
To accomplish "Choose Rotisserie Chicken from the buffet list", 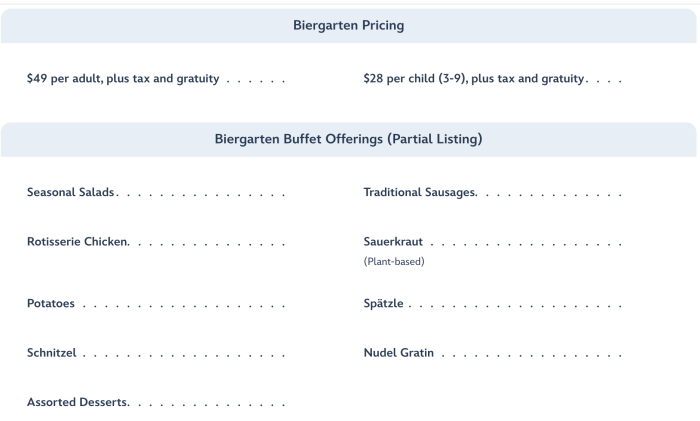I will click(78, 242).
